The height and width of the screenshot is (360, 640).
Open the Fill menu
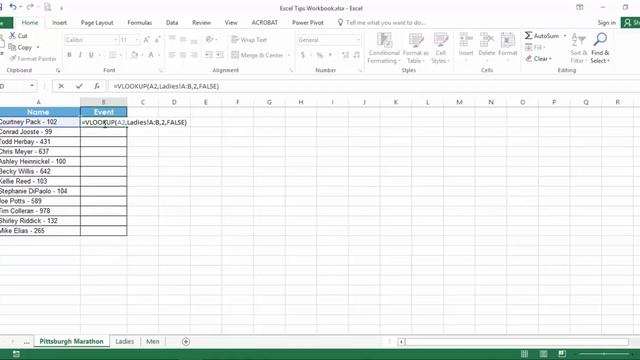[535, 47]
